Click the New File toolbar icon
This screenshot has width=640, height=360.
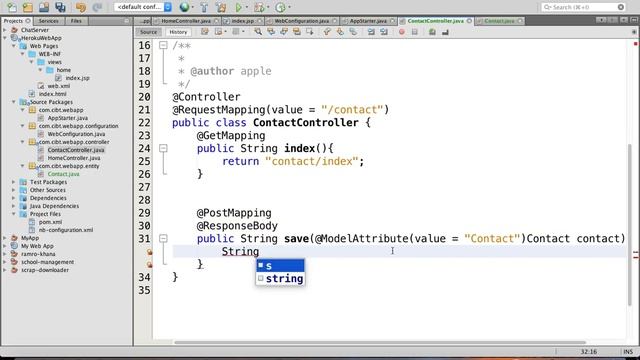click(12, 7)
